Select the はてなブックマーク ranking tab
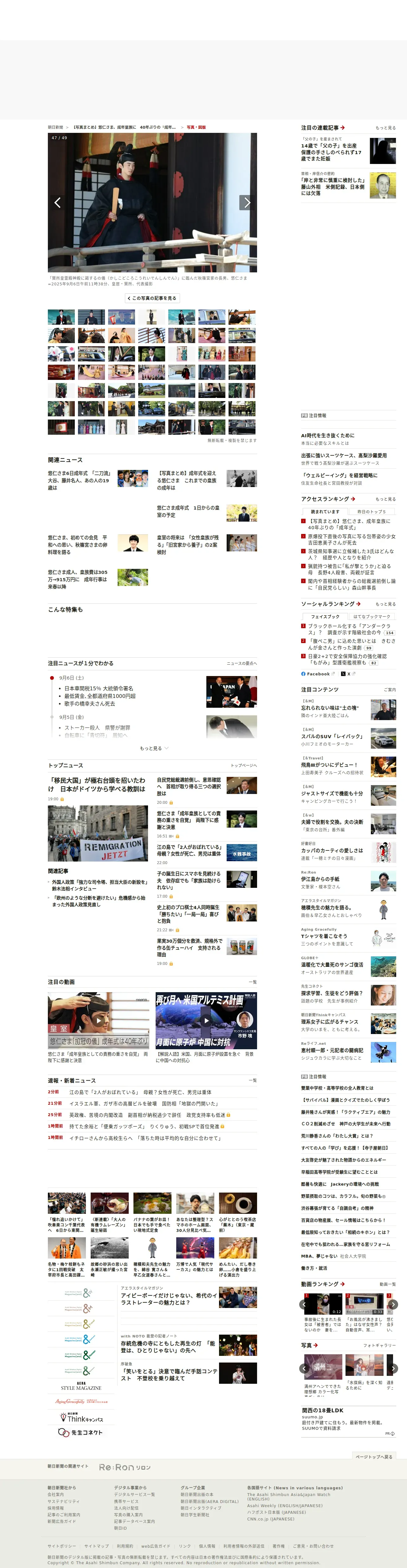 371,617
